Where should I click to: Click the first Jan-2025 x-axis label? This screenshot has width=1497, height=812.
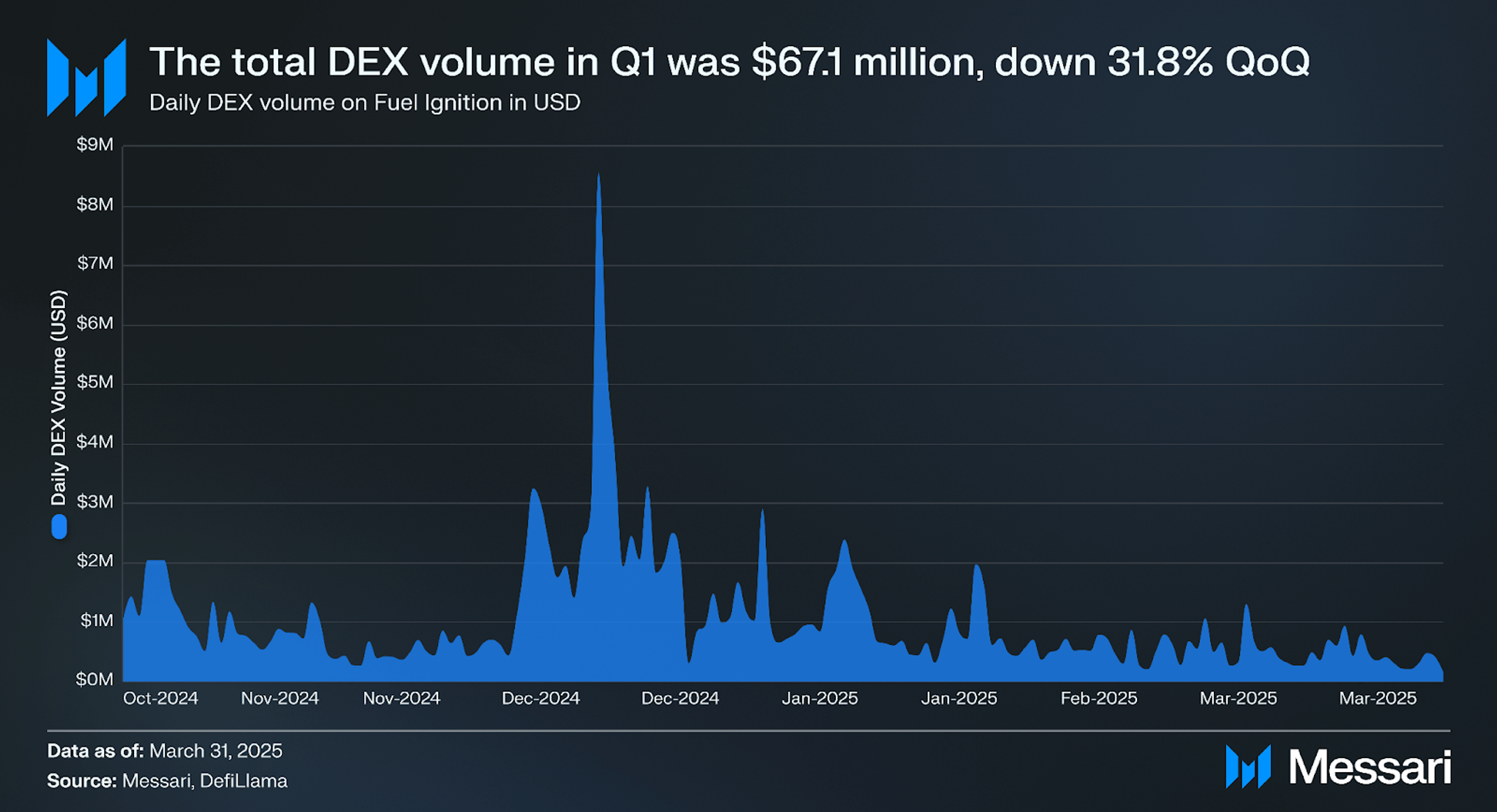pos(820,698)
